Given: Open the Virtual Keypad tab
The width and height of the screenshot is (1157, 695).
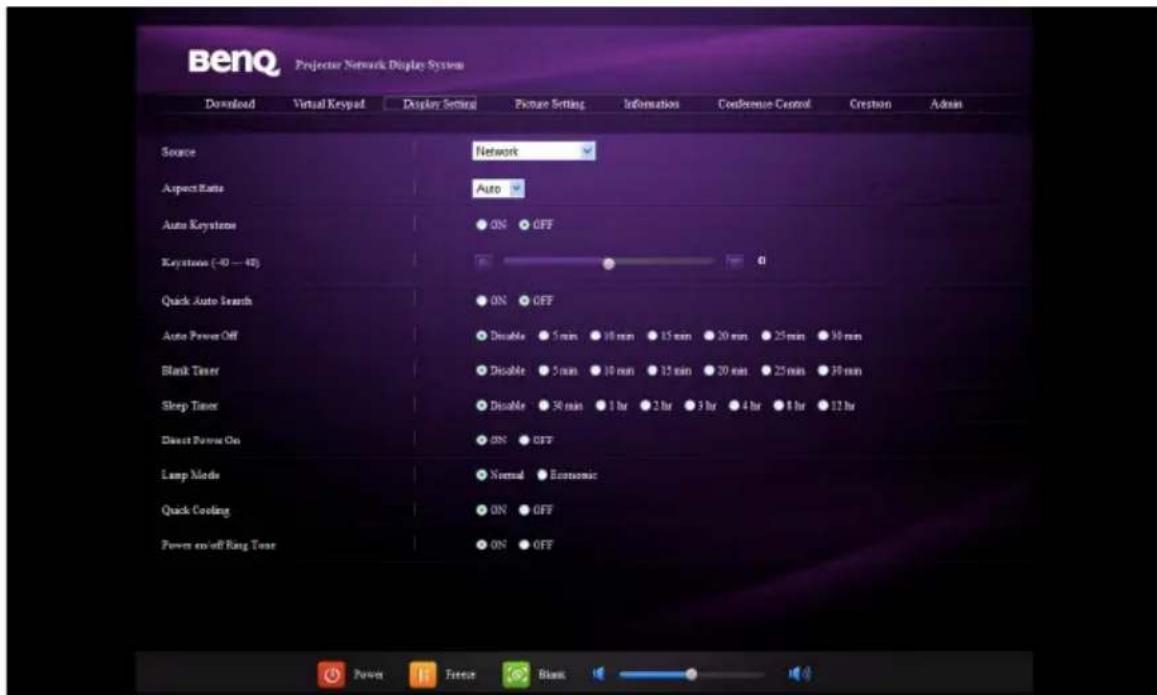Looking at the screenshot, I should (x=329, y=104).
